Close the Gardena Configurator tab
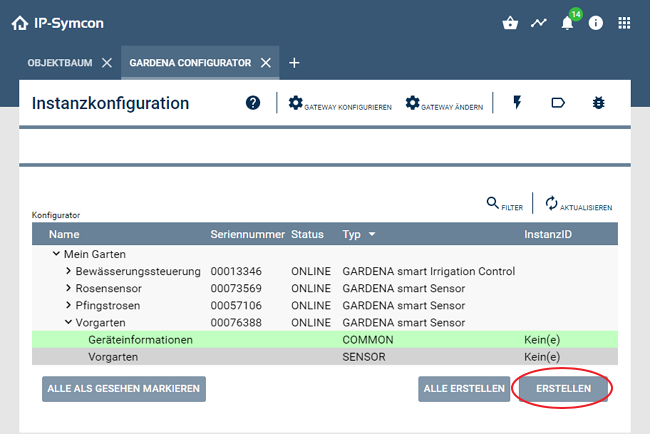Viewport: 650px width, 434px height. [x=266, y=63]
